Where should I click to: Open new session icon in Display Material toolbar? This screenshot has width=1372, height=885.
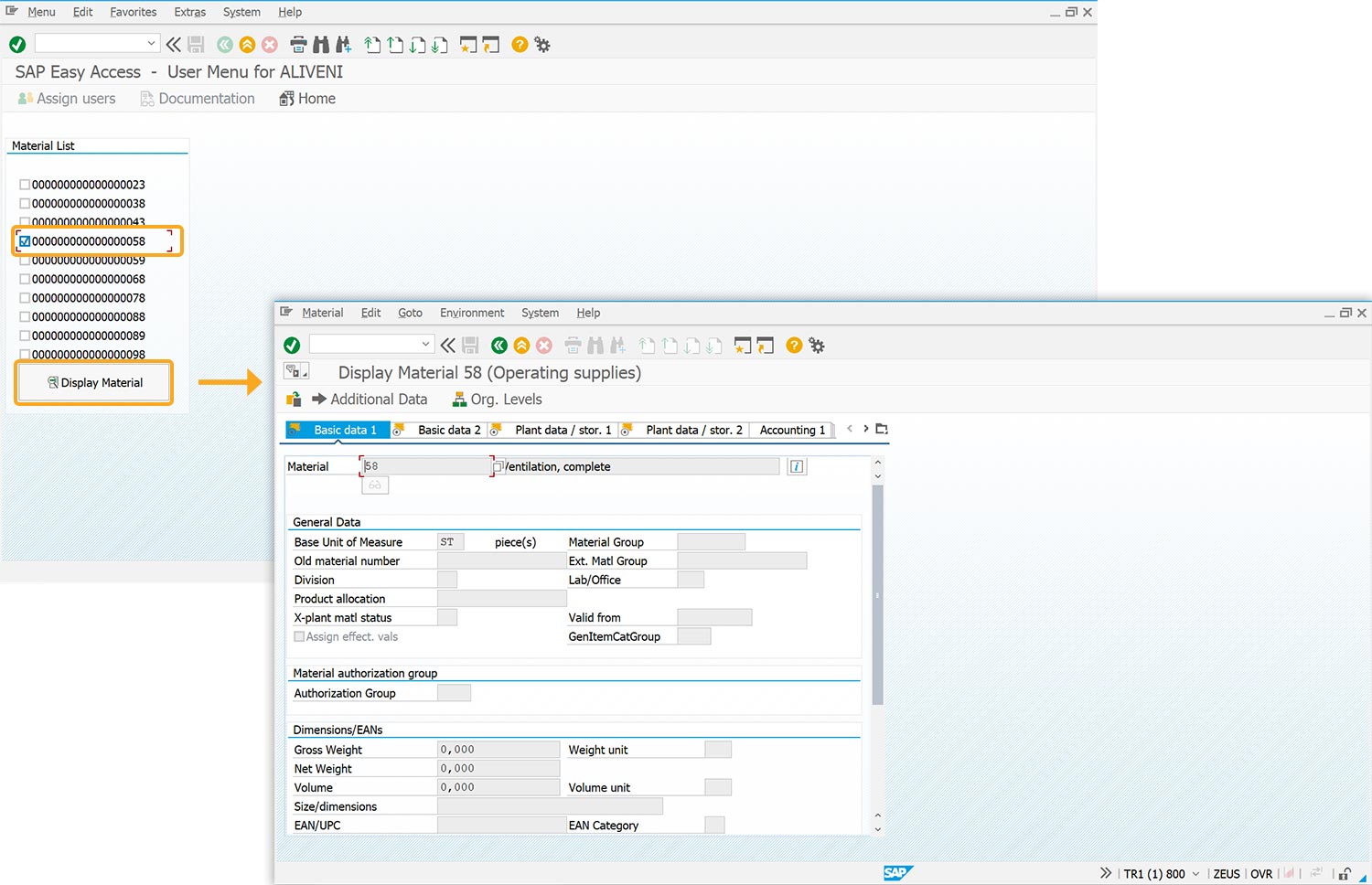[x=743, y=345]
